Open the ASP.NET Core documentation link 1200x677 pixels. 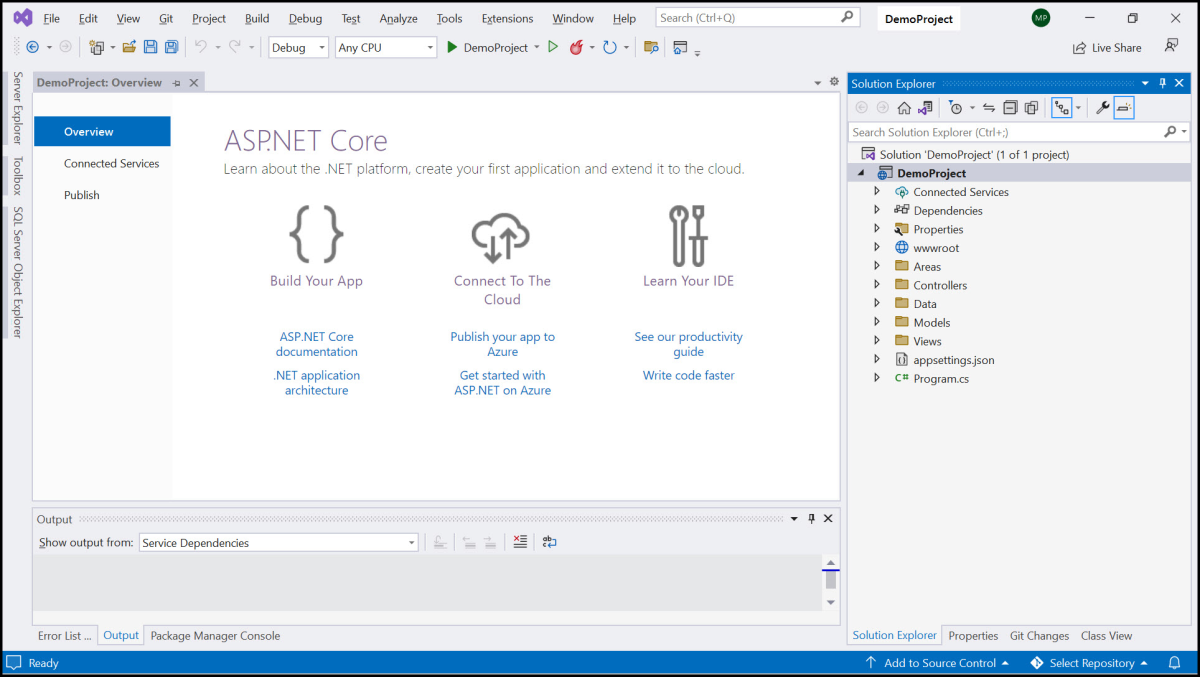pyautogui.click(x=317, y=344)
